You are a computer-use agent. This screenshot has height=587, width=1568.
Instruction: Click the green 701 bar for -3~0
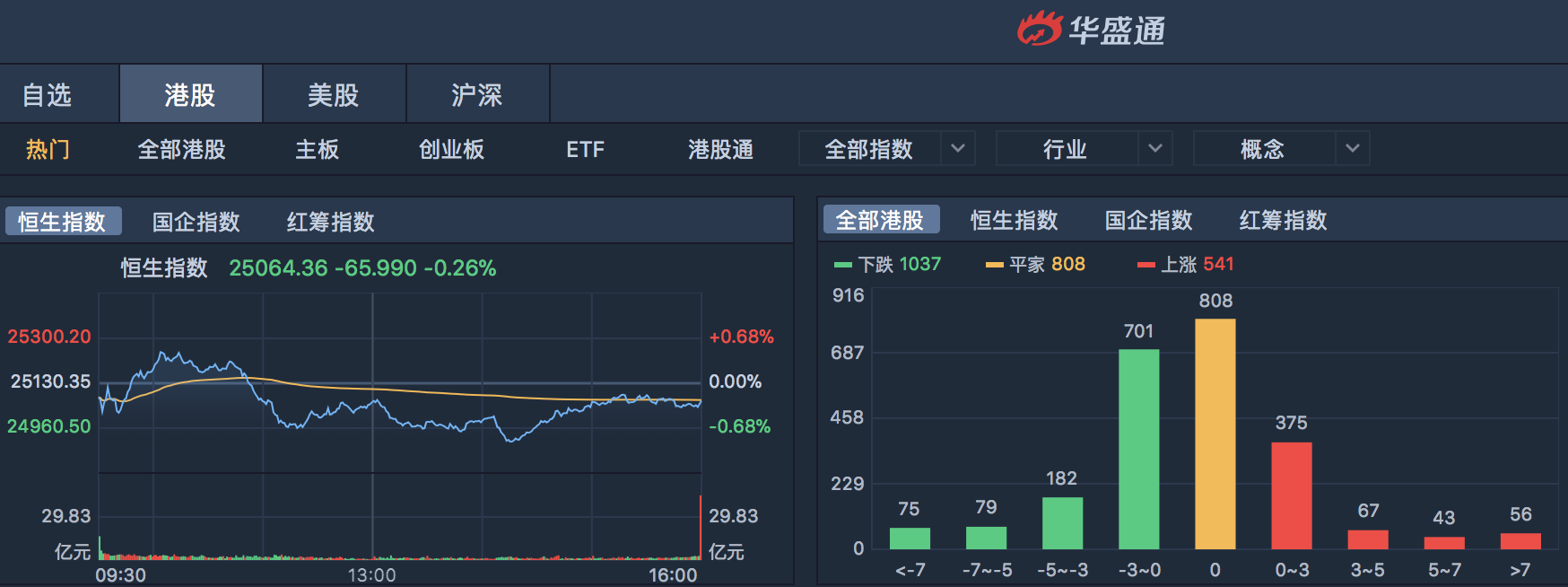click(x=1138, y=449)
